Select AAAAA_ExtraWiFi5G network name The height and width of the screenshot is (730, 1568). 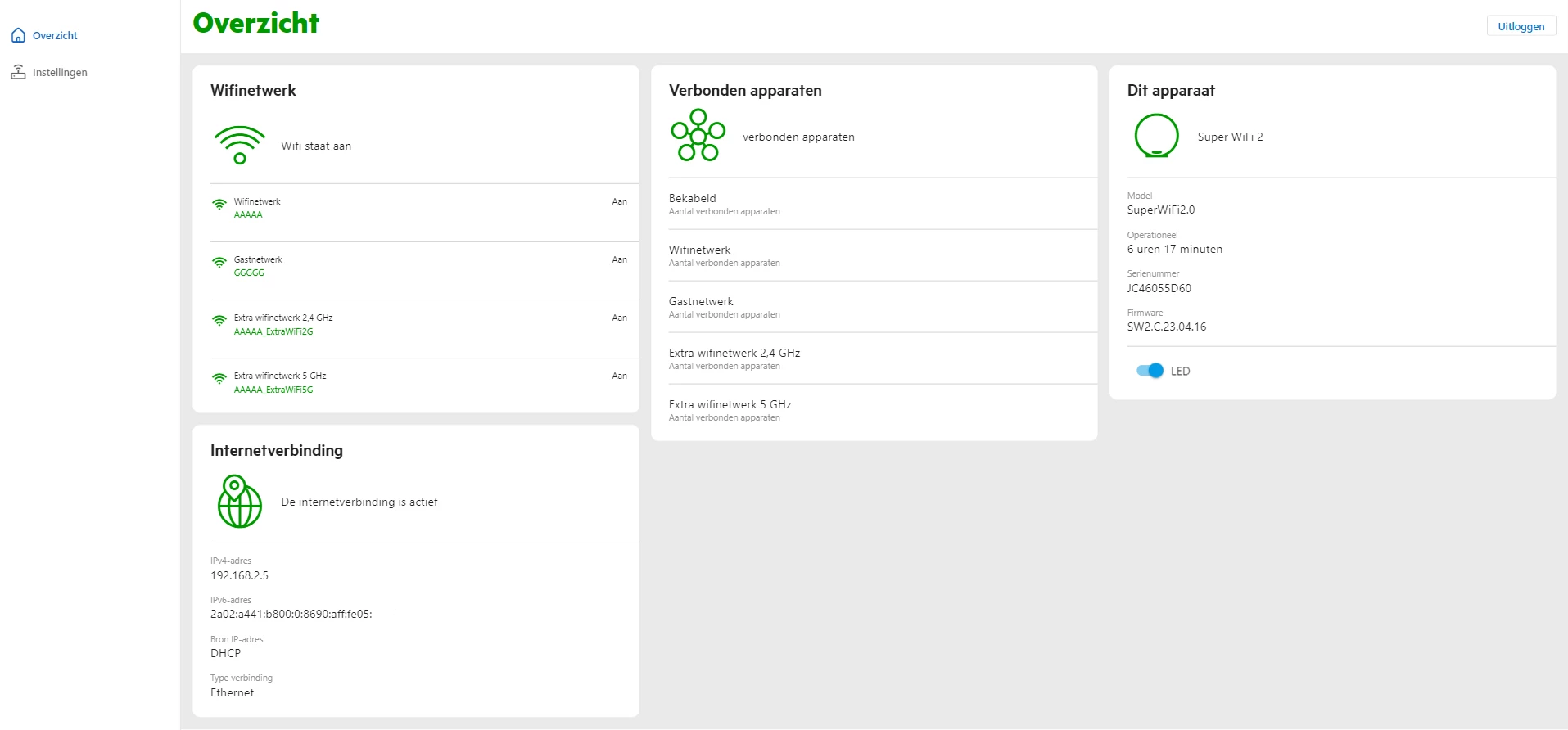[x=273, y=390]
